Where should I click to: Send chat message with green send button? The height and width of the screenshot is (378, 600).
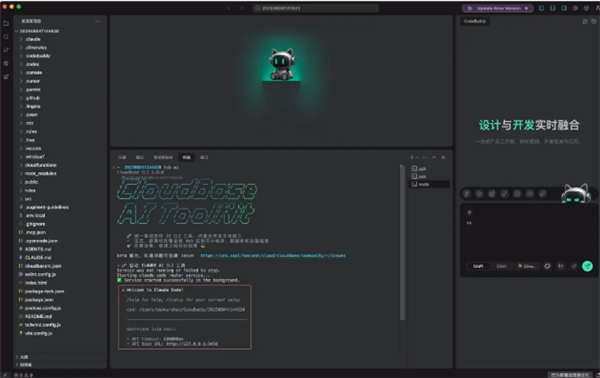587,266
